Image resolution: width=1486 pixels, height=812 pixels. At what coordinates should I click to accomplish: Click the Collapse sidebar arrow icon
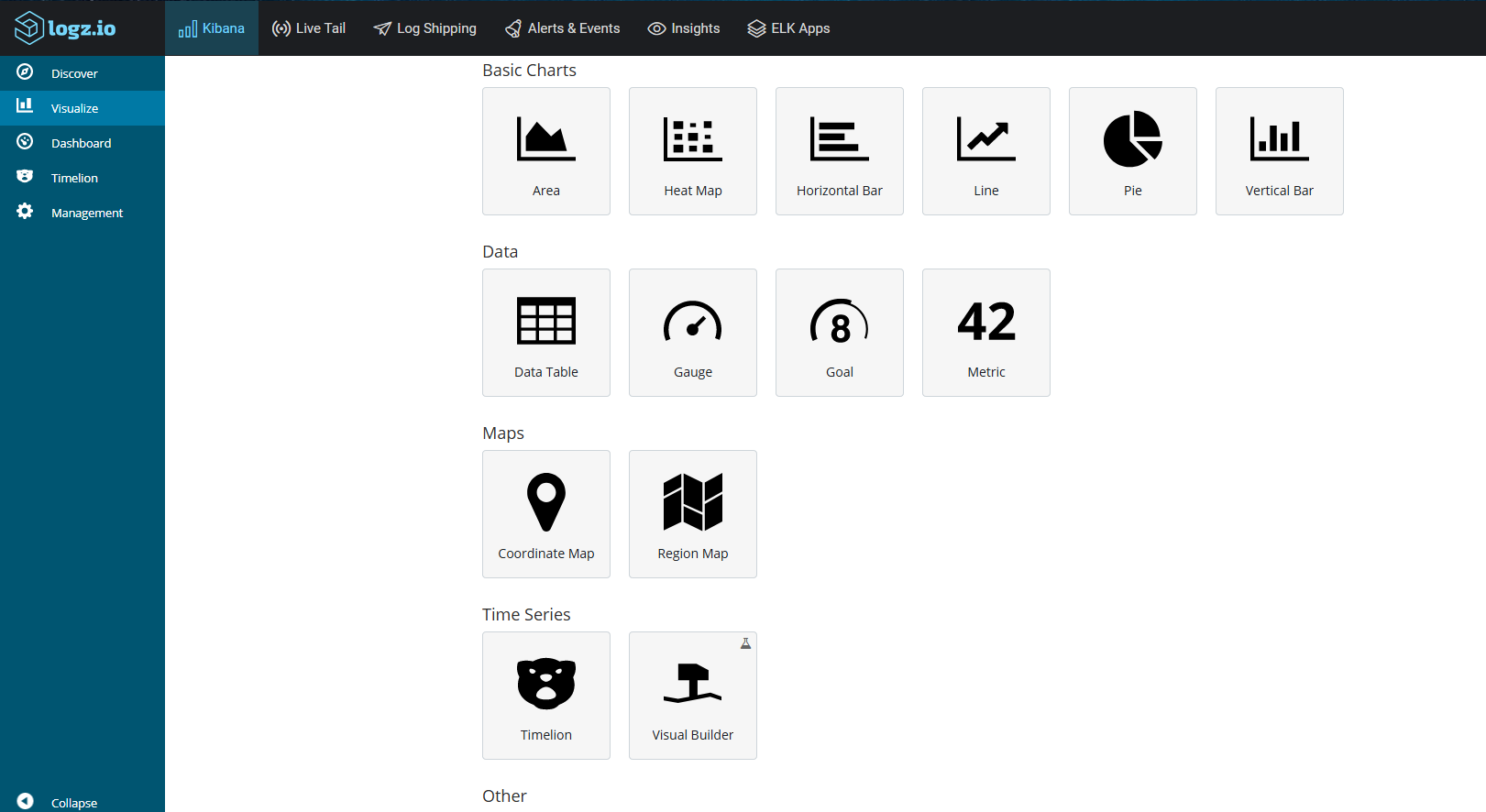click(25, 801)
